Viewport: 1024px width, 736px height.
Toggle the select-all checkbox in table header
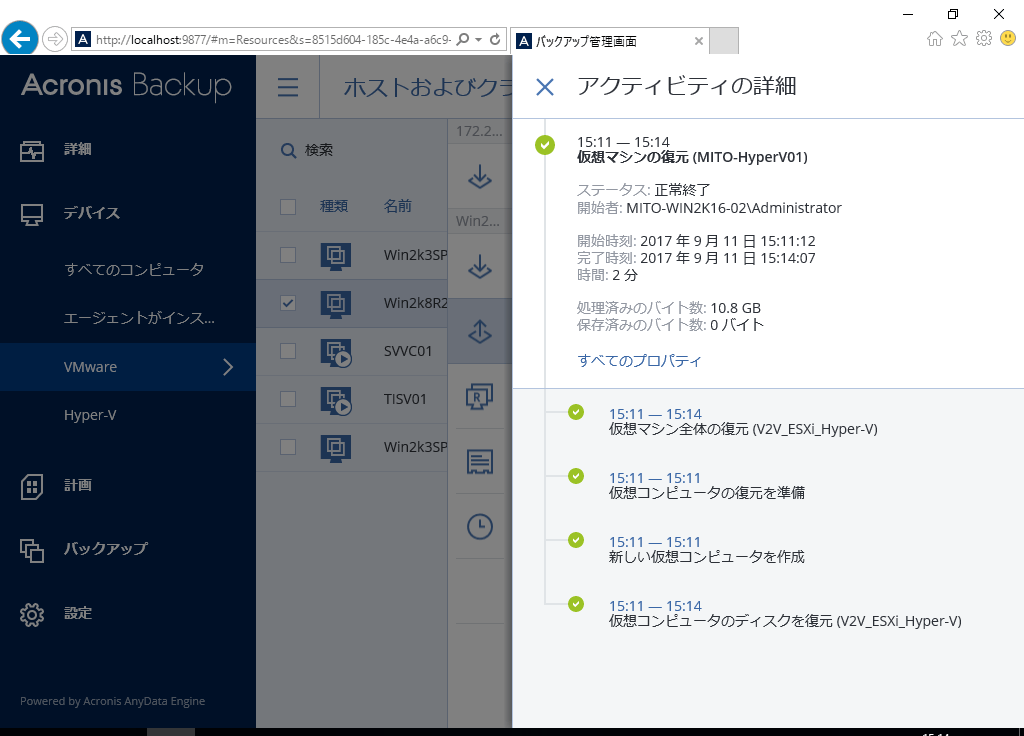pyautogui.click(x=288, y=207)
